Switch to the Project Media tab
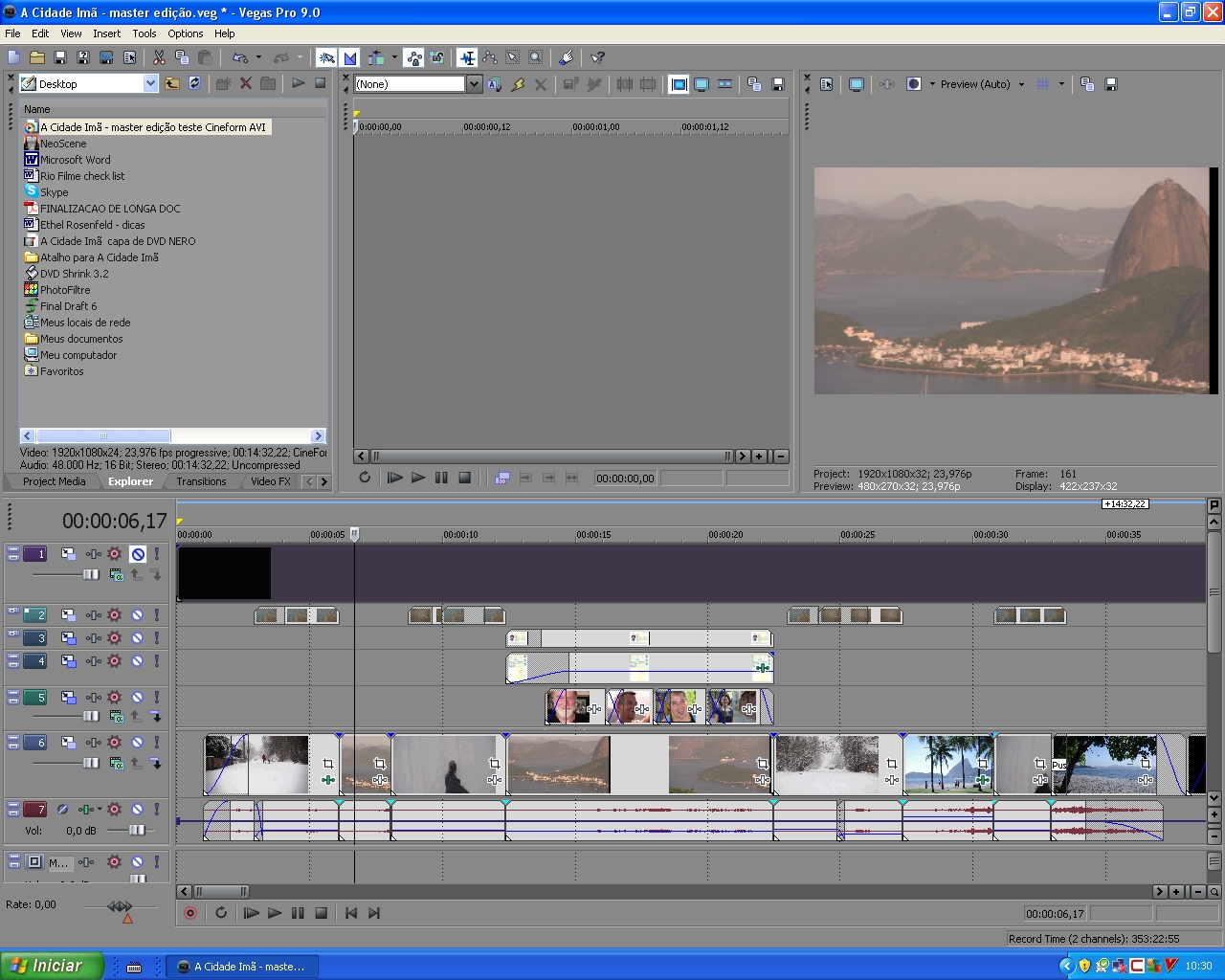1225x980 pixels. pos(54,481)
